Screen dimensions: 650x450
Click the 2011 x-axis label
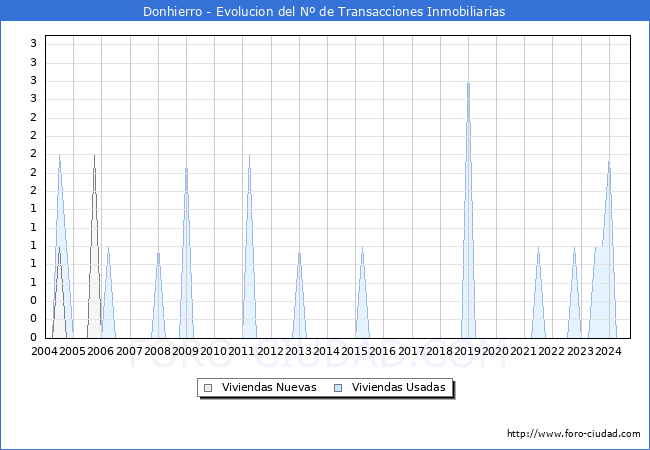pos(242,351)
